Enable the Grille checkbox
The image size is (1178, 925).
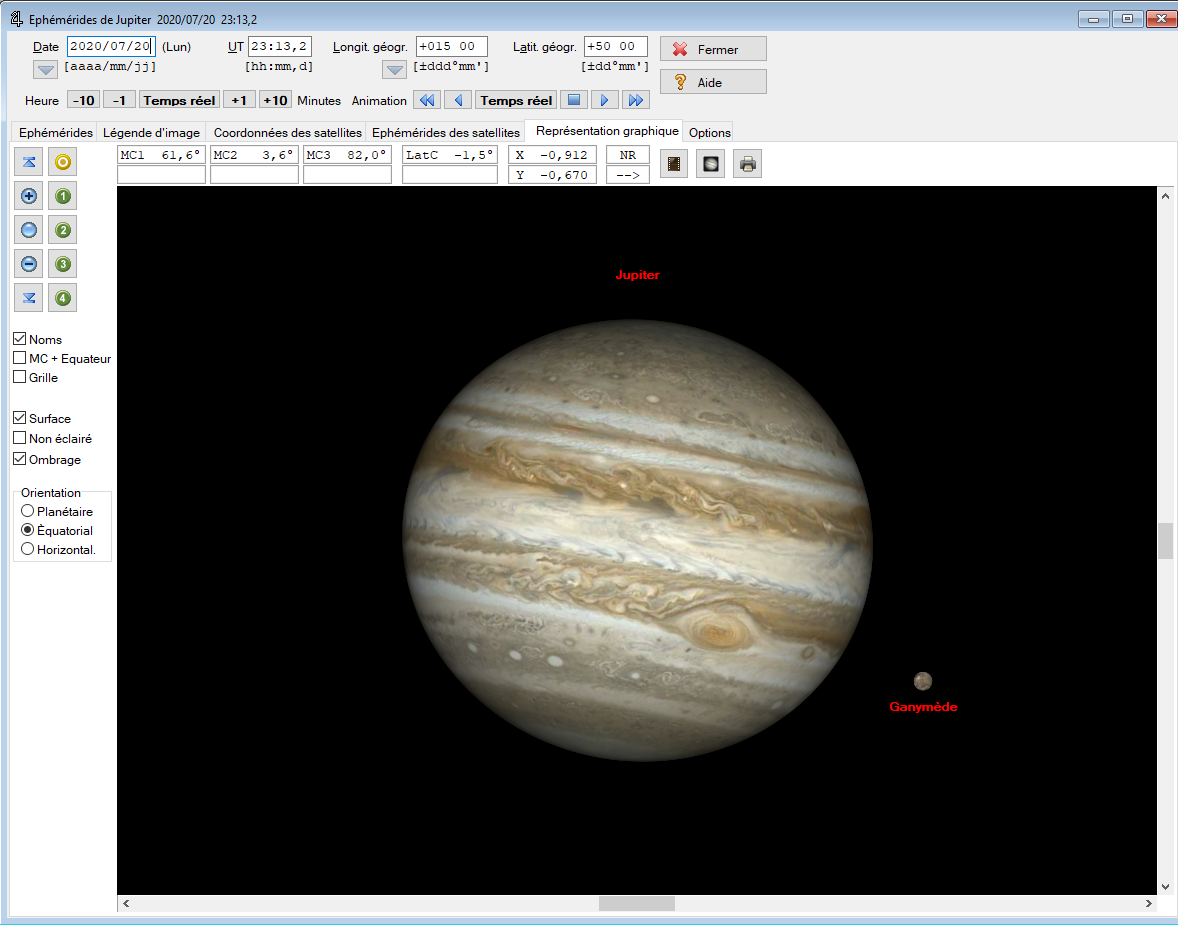[20, 376]
